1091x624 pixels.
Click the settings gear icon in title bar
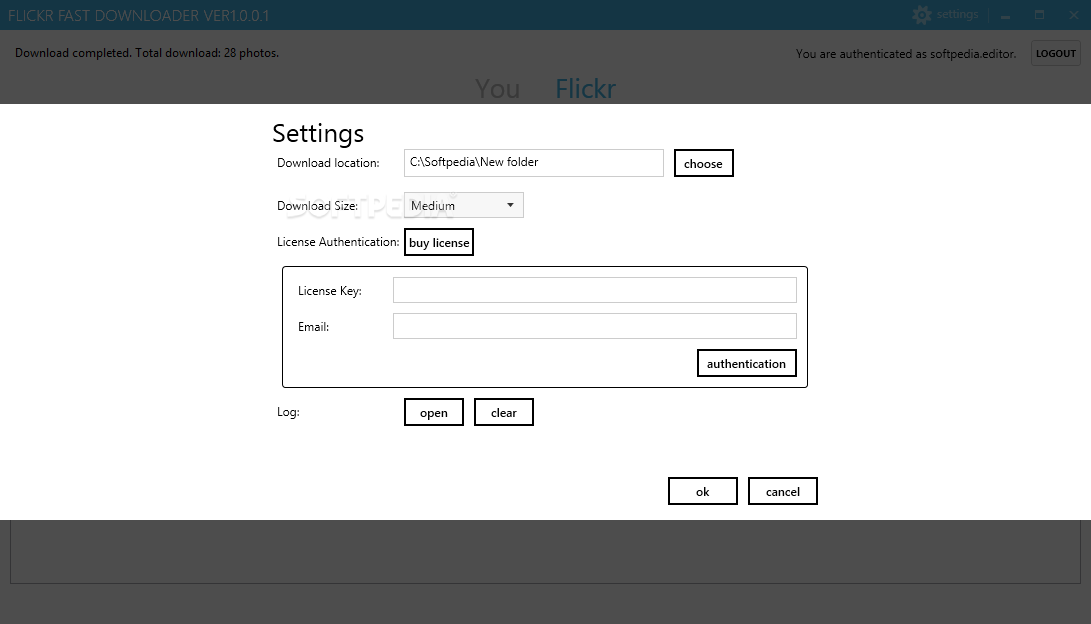(921, 15)
